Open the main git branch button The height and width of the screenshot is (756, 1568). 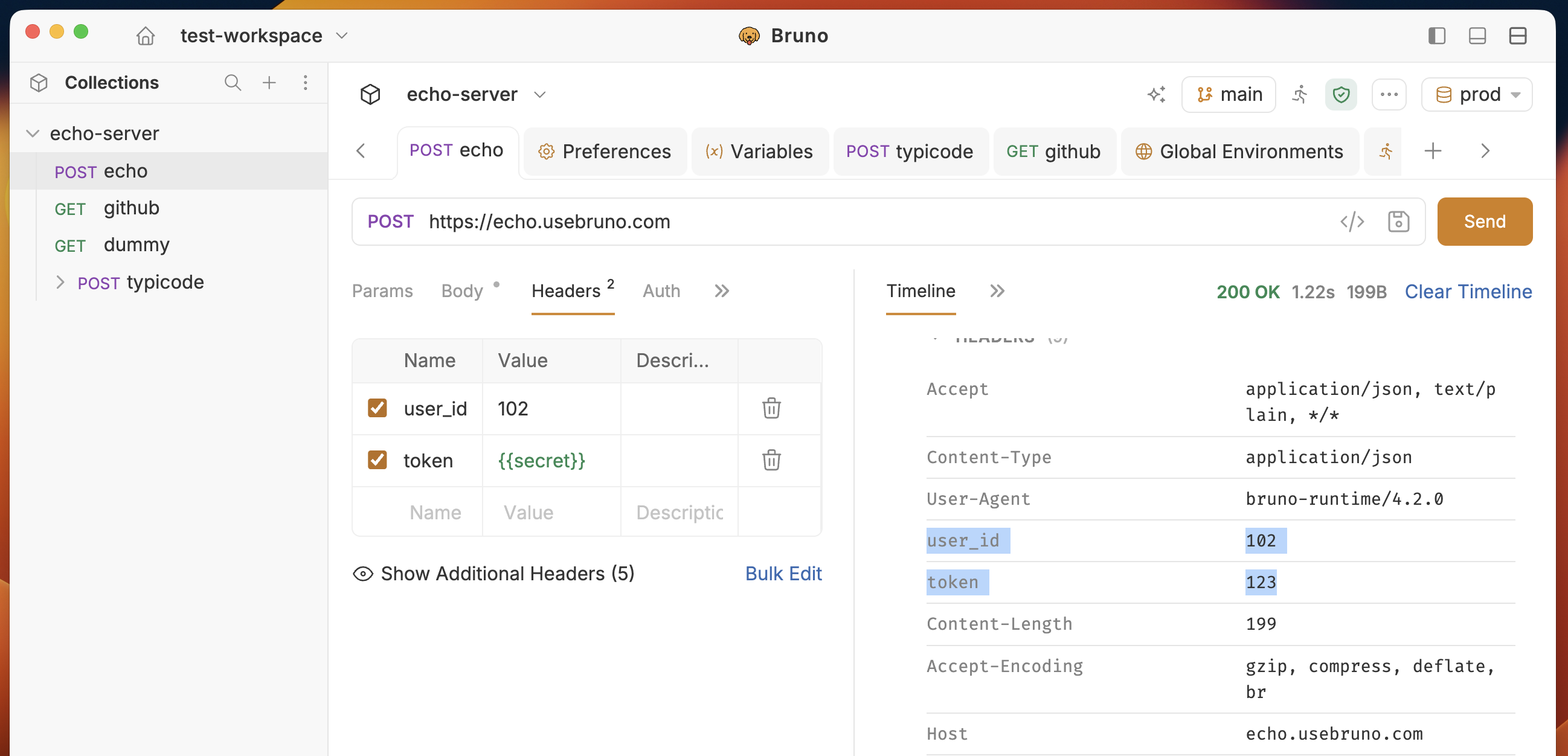coord(1229,94)
